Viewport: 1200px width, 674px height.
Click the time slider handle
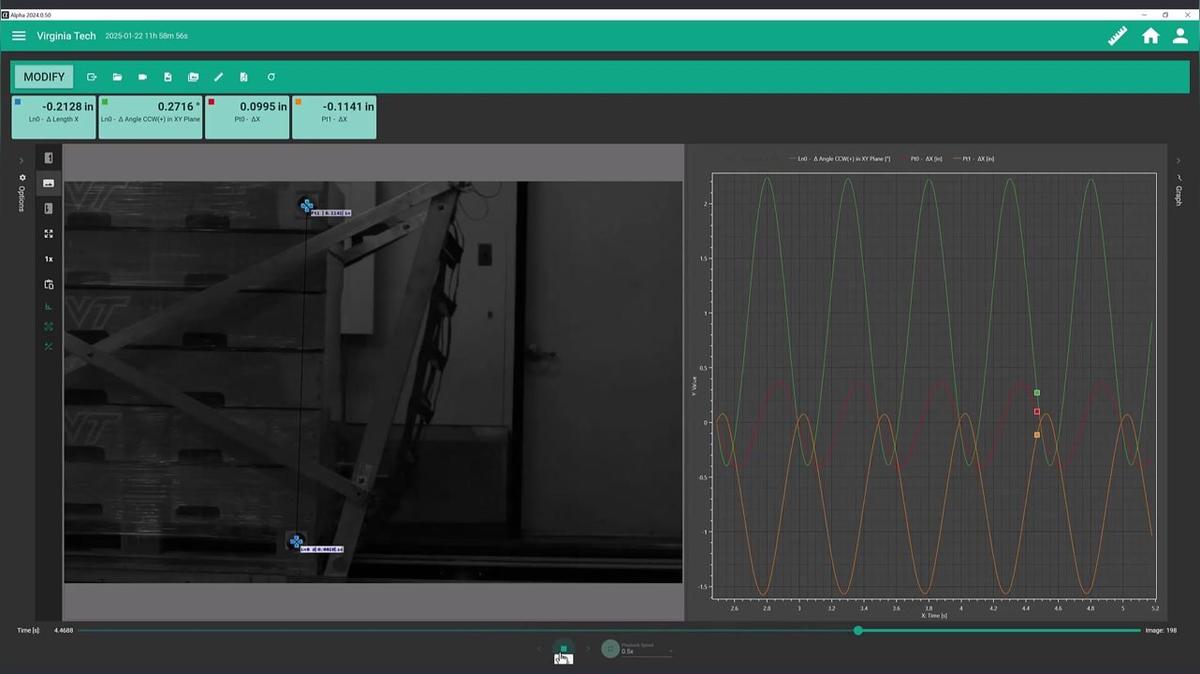[858, 630]
